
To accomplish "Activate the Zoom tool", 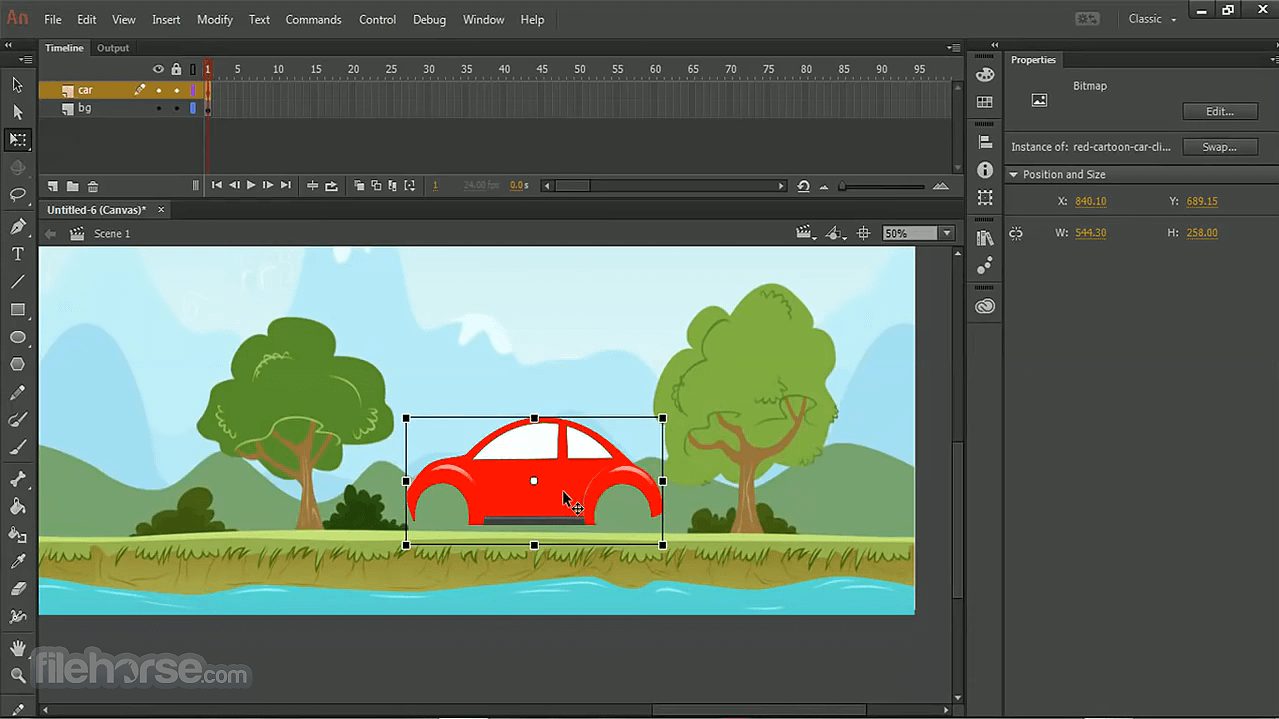I will (16, 676).
